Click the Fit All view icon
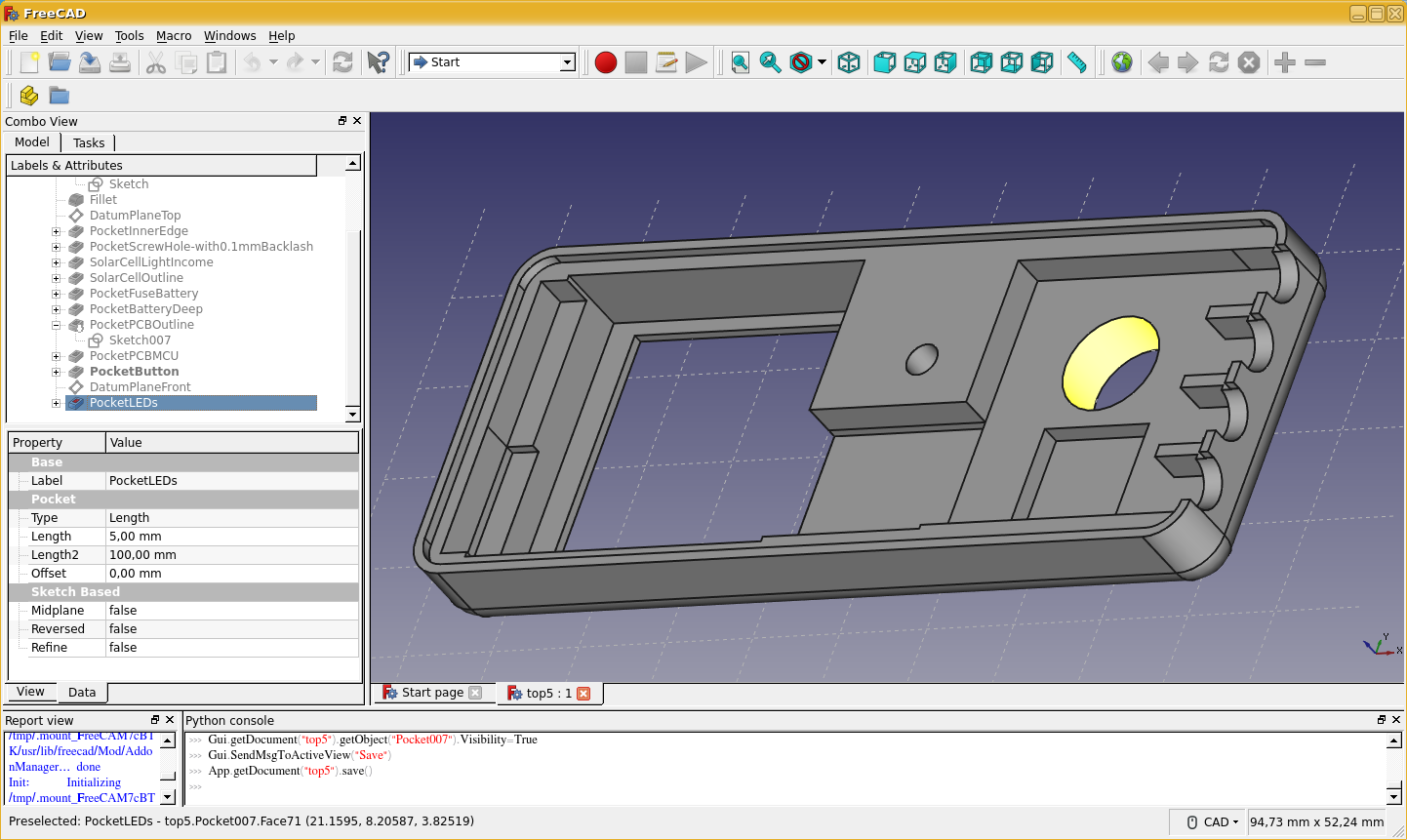 [741, 62]
